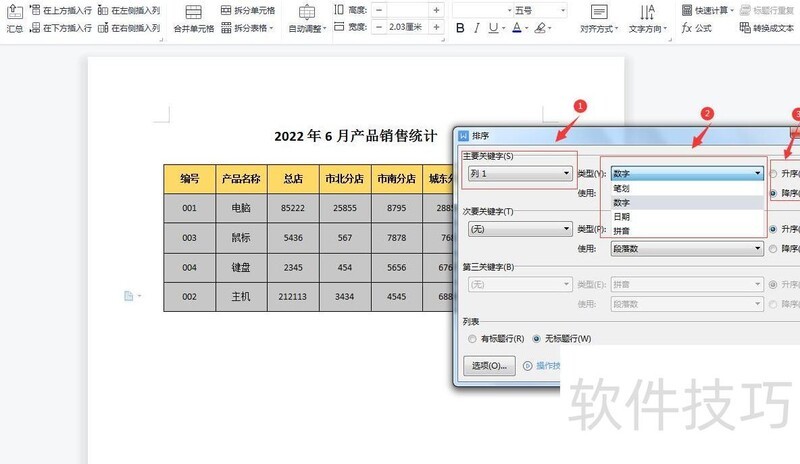Click the table cell 002
Image resolution: width=800 pixels, height=464 pixels.
point(189,297)
